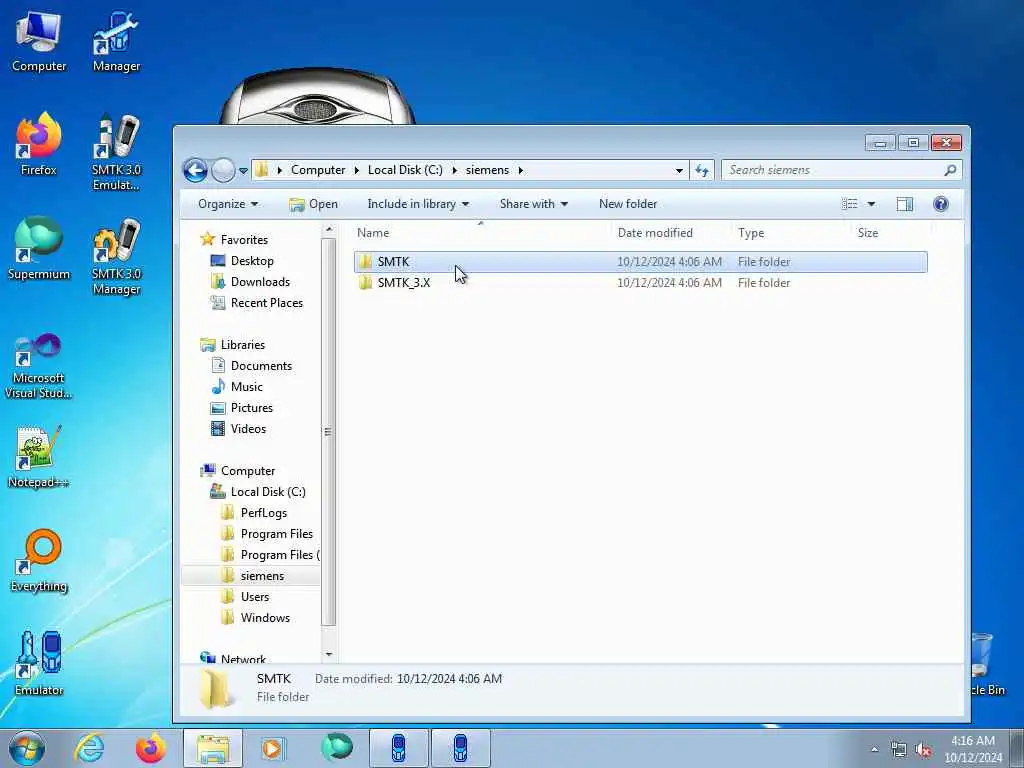Viewport: 1024px width, 768px height.
Task: Go to Desktop in Favorites
Action: (x=252, y=261)
